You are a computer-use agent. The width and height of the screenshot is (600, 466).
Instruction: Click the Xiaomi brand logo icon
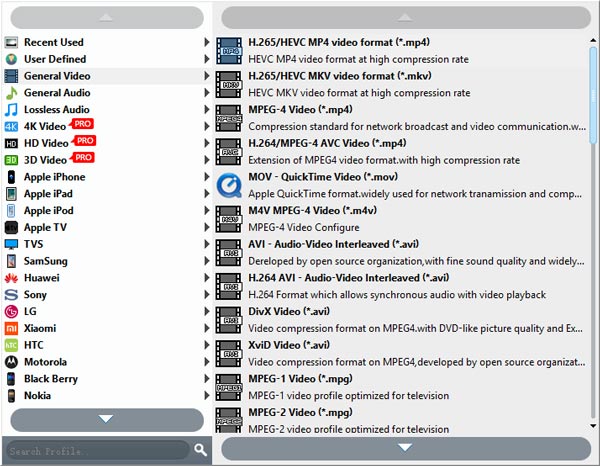(11, 328)
